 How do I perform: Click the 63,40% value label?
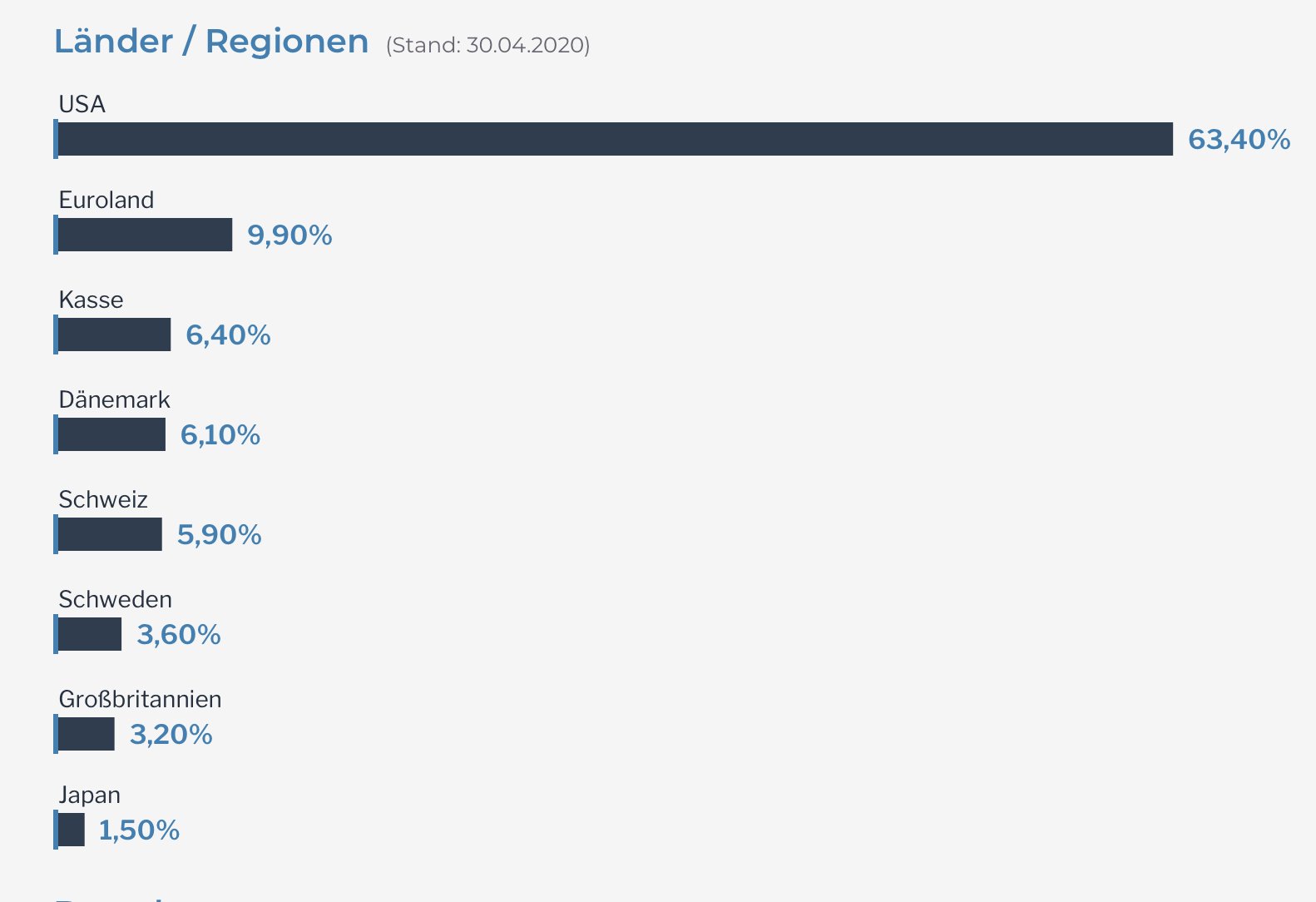(1239, 139)
